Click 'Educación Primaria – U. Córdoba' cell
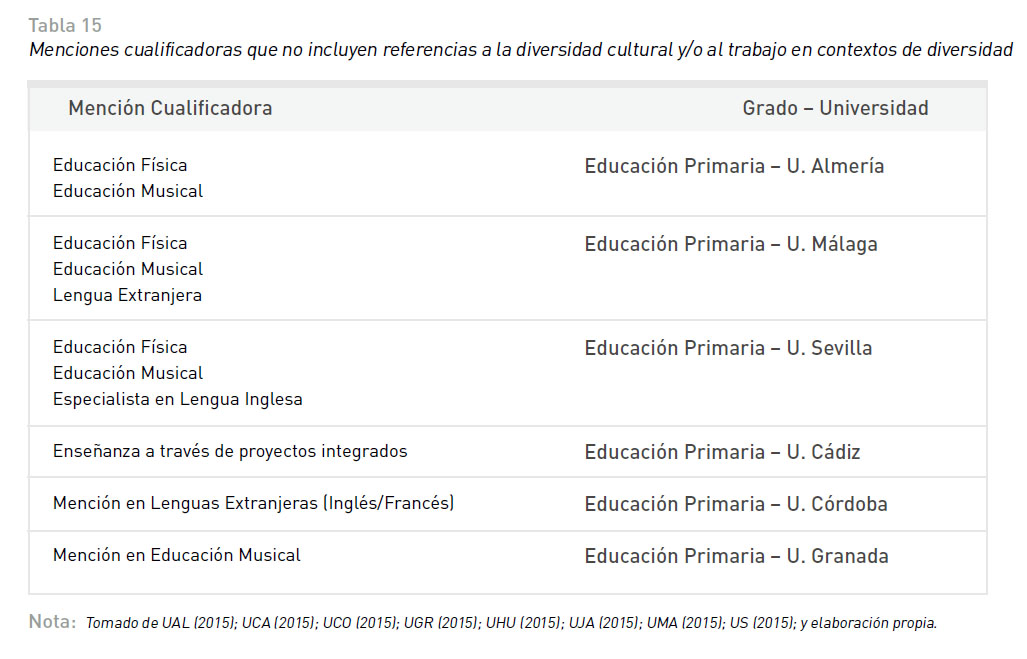Viewport: 1027px width, 659px height. (x=736, y=504)
